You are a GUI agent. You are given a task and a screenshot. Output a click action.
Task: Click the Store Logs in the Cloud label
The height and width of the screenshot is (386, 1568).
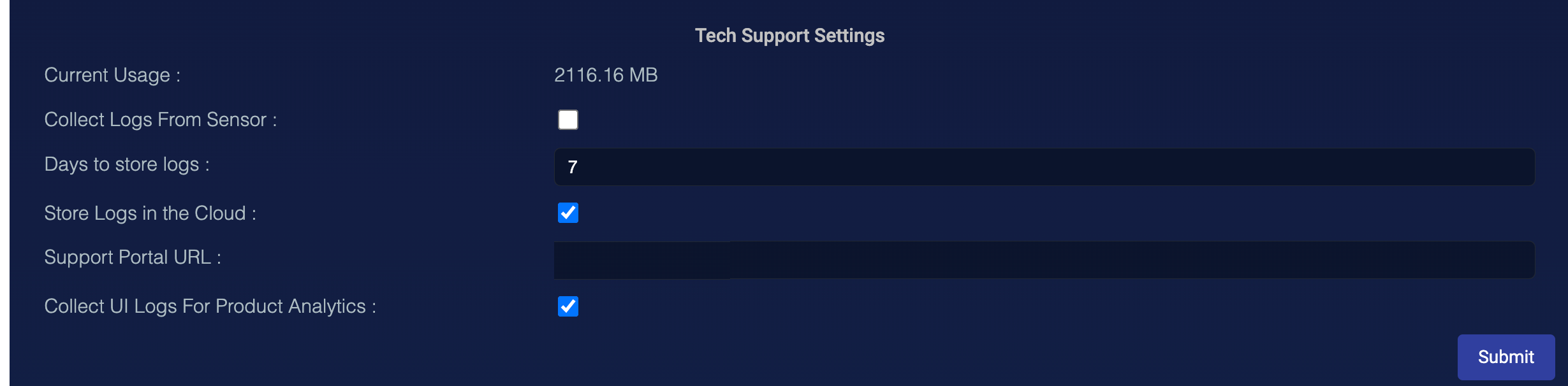150,213
